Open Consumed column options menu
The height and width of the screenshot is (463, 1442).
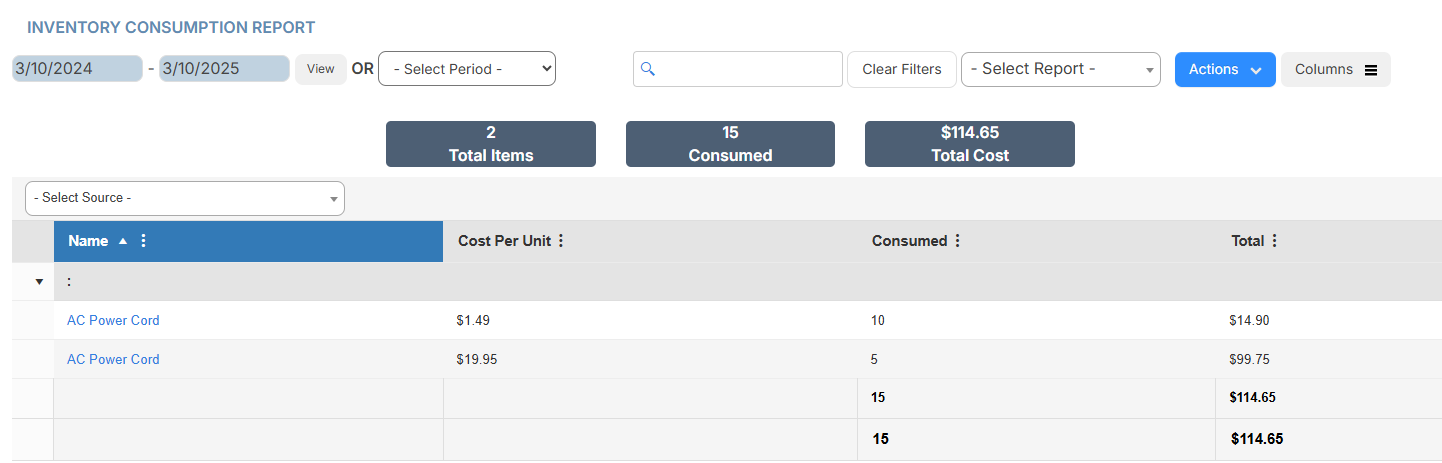[x=957, y=241]
